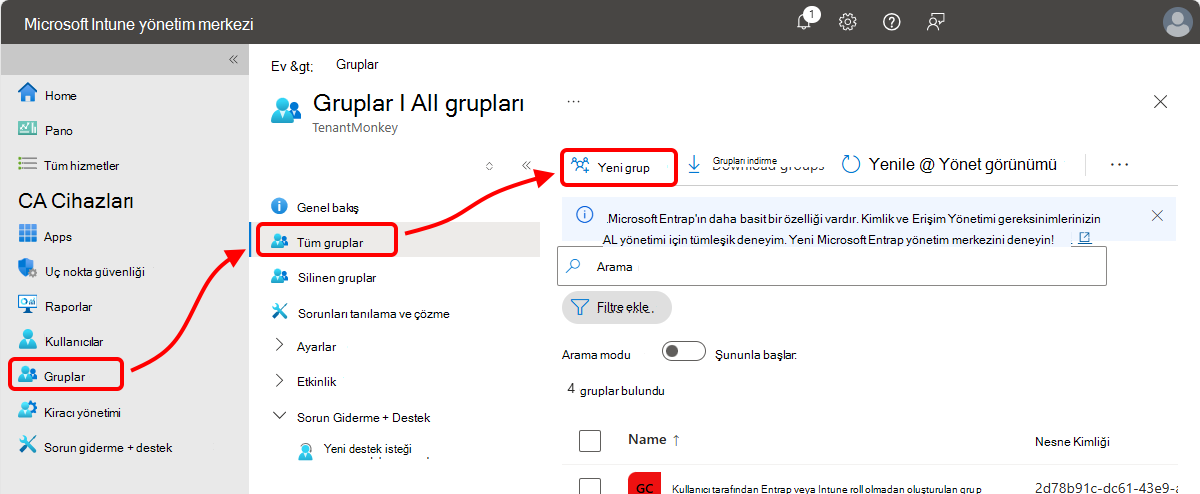Click the Yeni destek isteği person icon
Screen dimensions: 1200x494
click(x=307, y=451)
